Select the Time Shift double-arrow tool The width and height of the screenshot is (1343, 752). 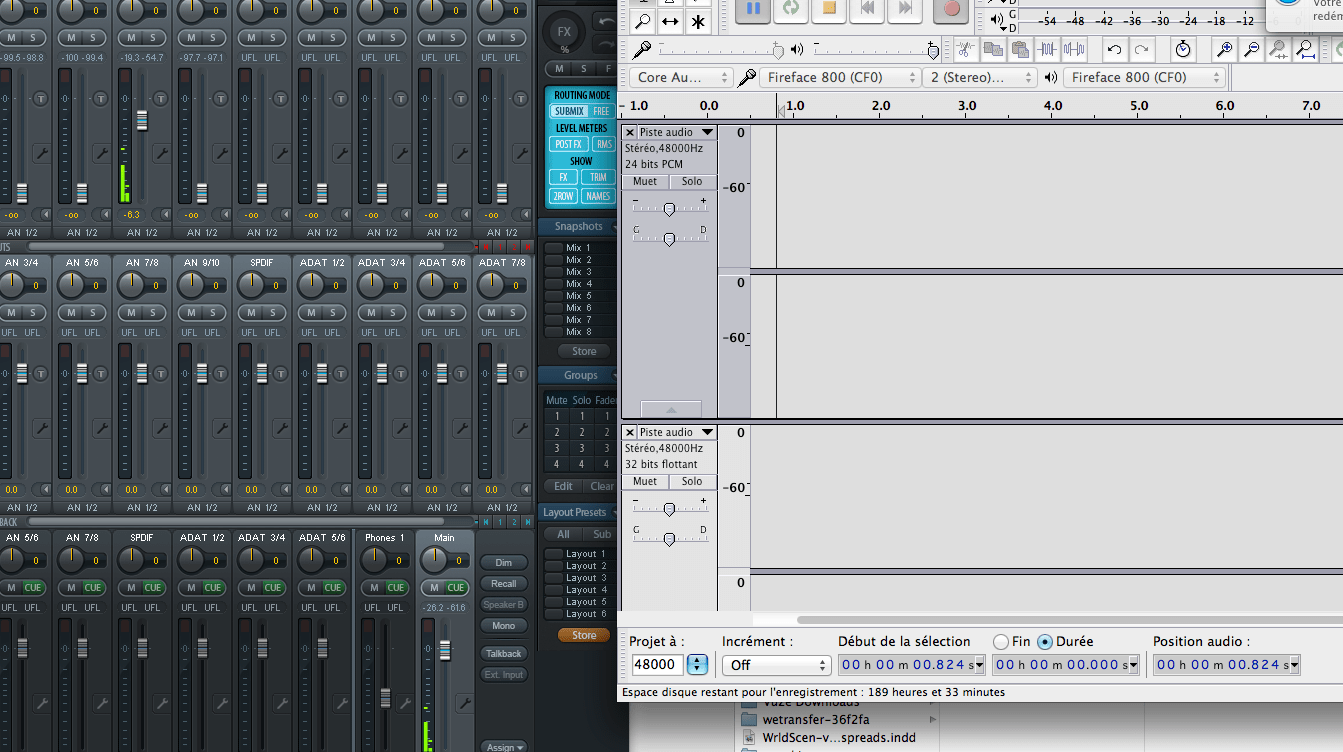click(x=670, y=21)
